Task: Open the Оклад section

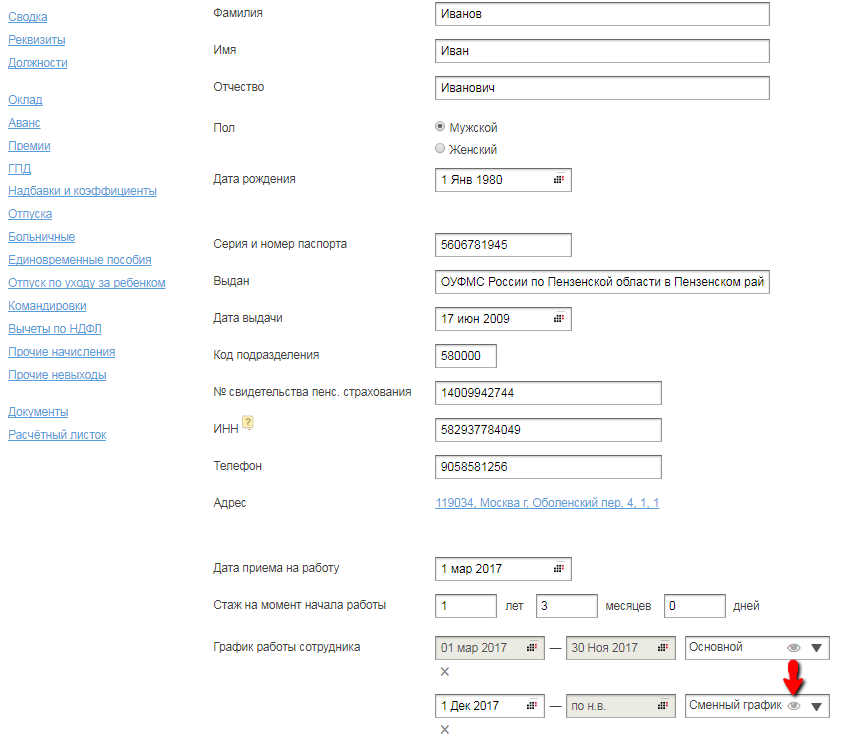Action: click(25, 100)
